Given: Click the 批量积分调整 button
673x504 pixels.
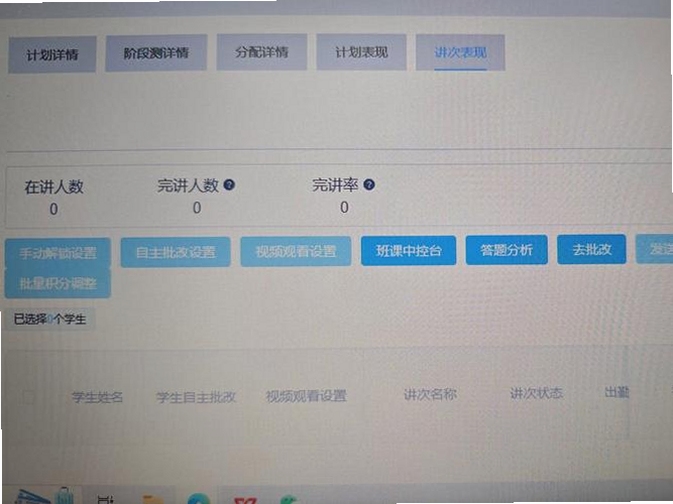Looking at the screenshot, I should click(x=58, y=283).
